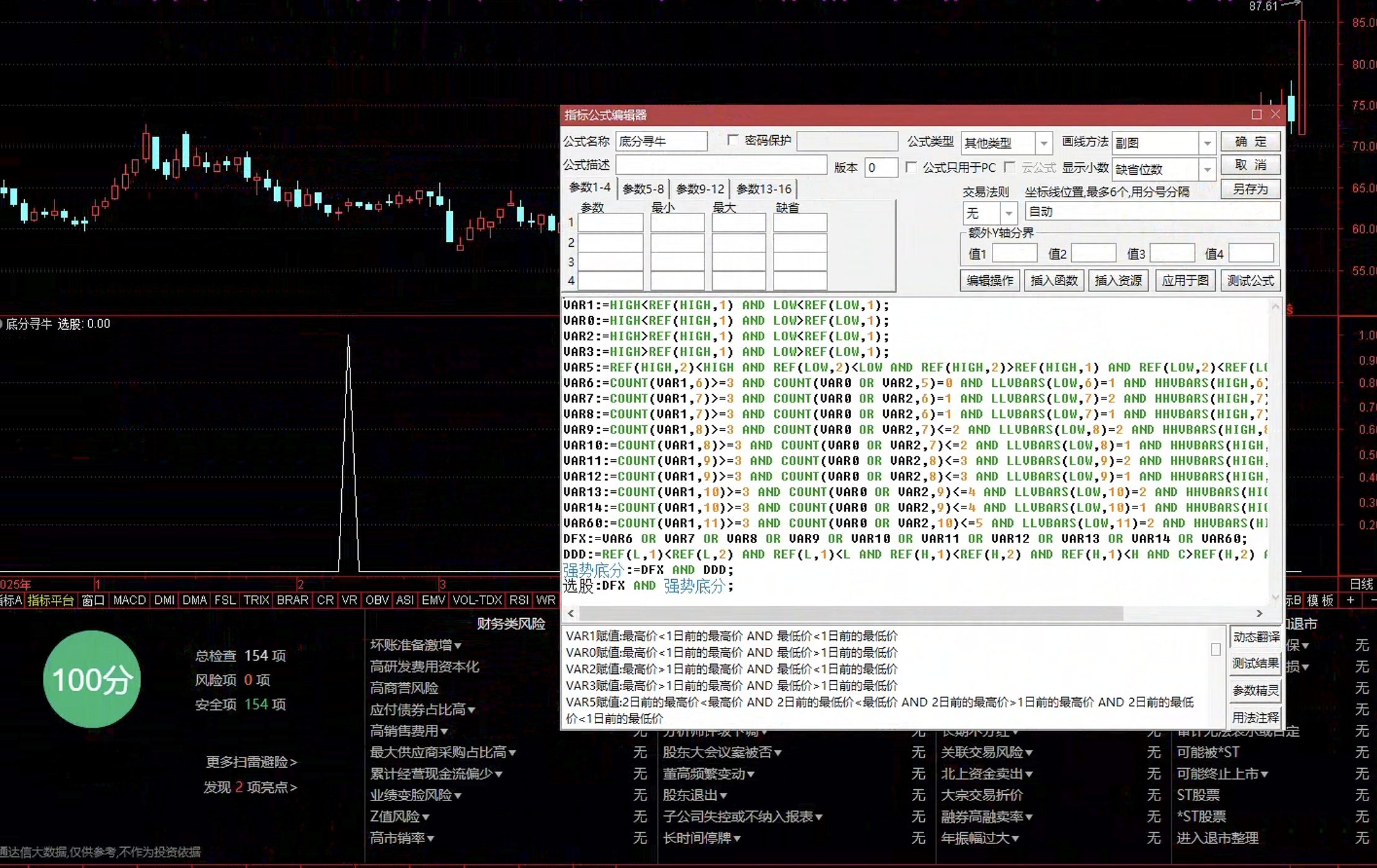Toggle 公式只用于PC checkbox
Image resolution: width=1377 pixels, height=868 pixels.
point(911,167)
